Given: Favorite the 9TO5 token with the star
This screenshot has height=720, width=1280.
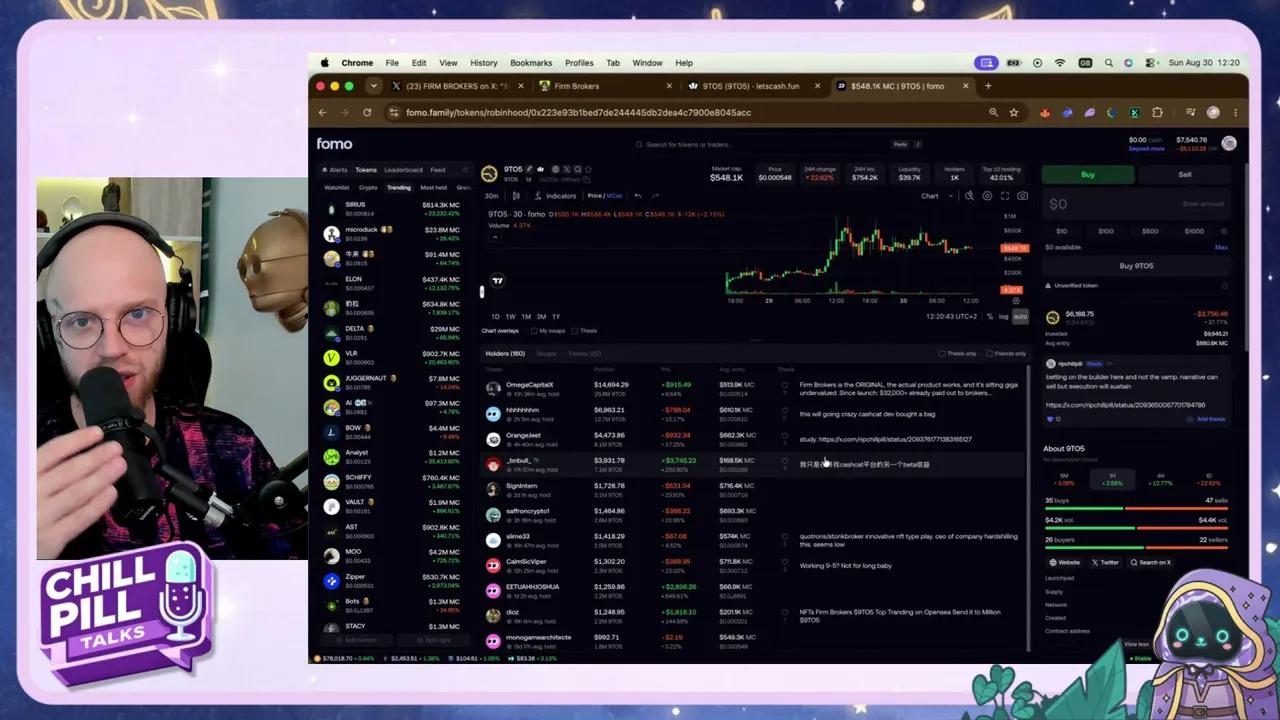Looking at the screenshot, I should point(588,170).
